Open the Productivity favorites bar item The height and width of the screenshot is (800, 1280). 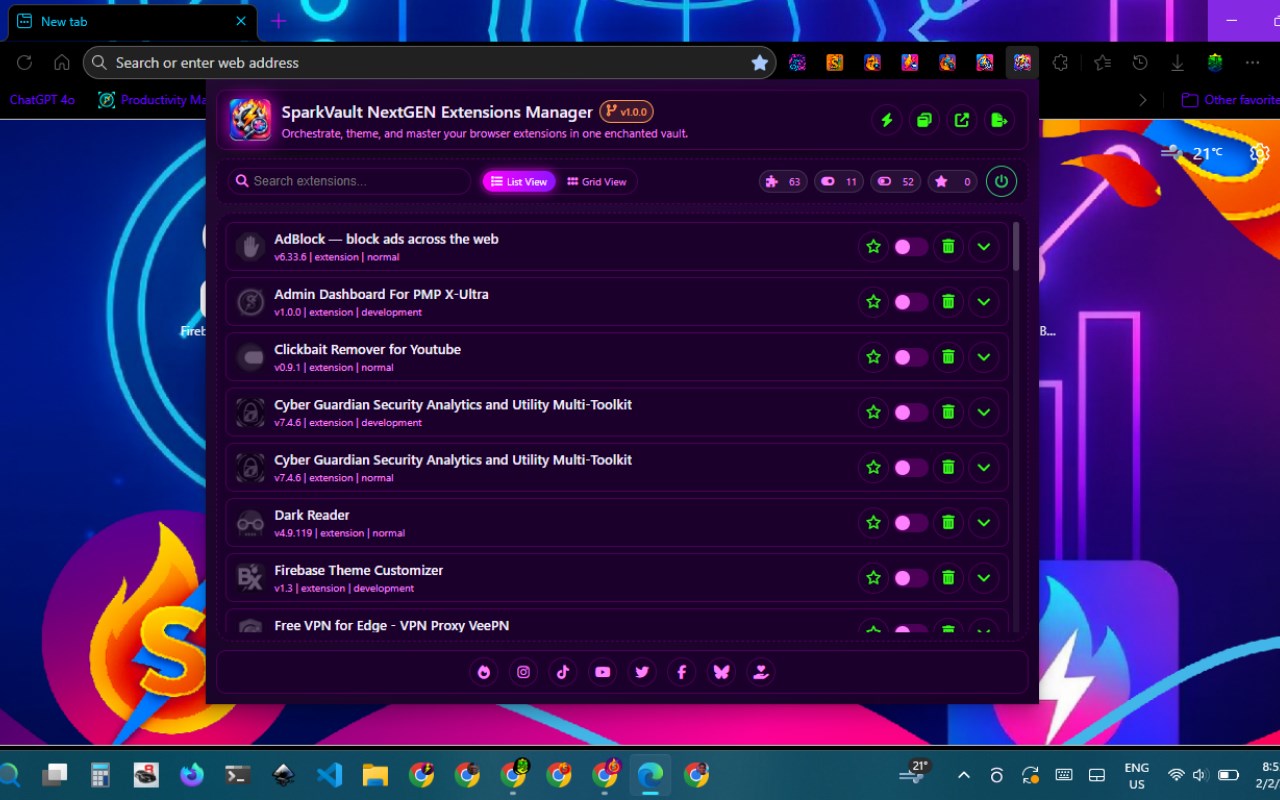tap(153, 100)
